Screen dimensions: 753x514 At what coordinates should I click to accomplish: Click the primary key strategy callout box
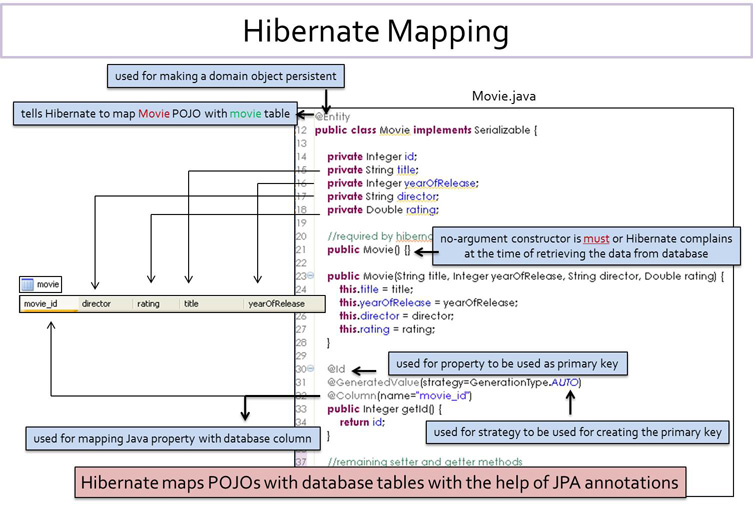577,432
